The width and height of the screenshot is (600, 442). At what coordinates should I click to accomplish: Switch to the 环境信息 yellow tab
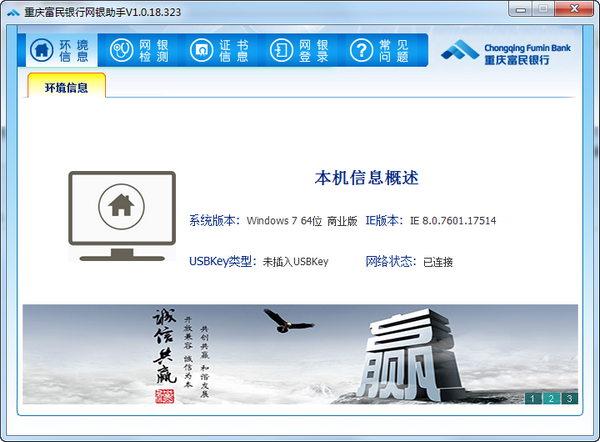(67, 86)
